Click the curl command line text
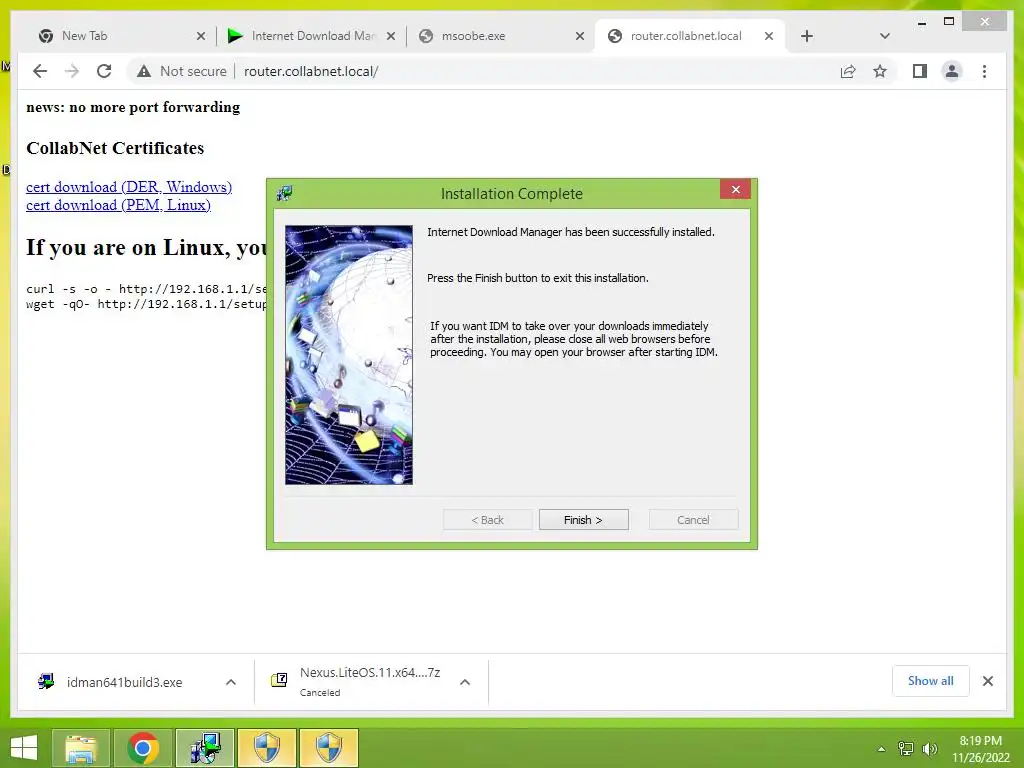Screen dimensions: 1024x768 pos(146,289)
